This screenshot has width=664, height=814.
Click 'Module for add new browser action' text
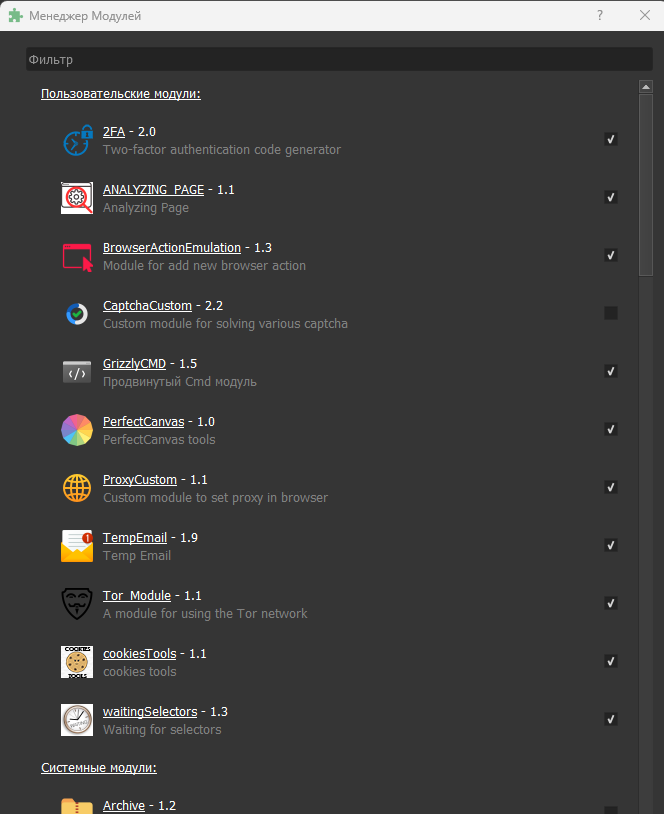[x=205, y=265]
